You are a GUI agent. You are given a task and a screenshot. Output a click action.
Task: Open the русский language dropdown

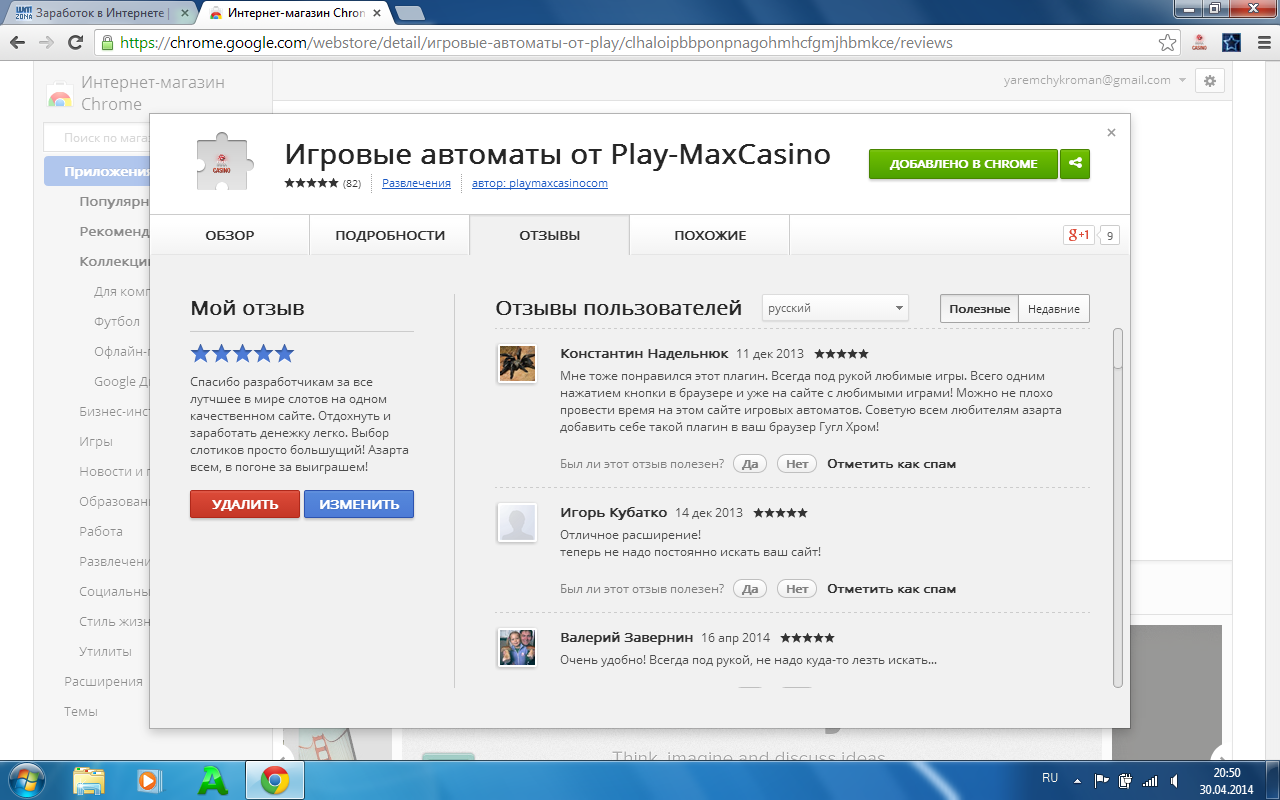click(835, 308)
